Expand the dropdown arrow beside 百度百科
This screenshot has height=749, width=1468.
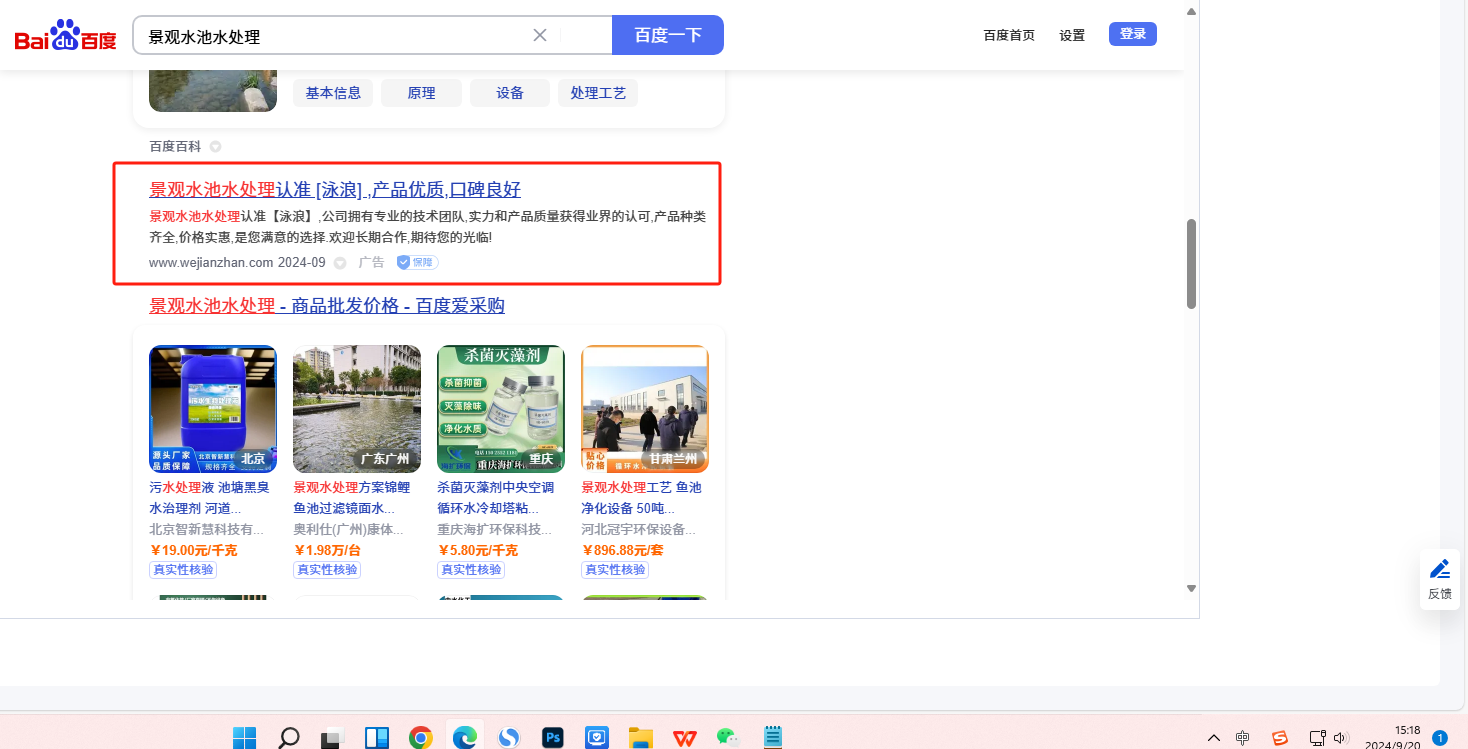pos(215,147)
